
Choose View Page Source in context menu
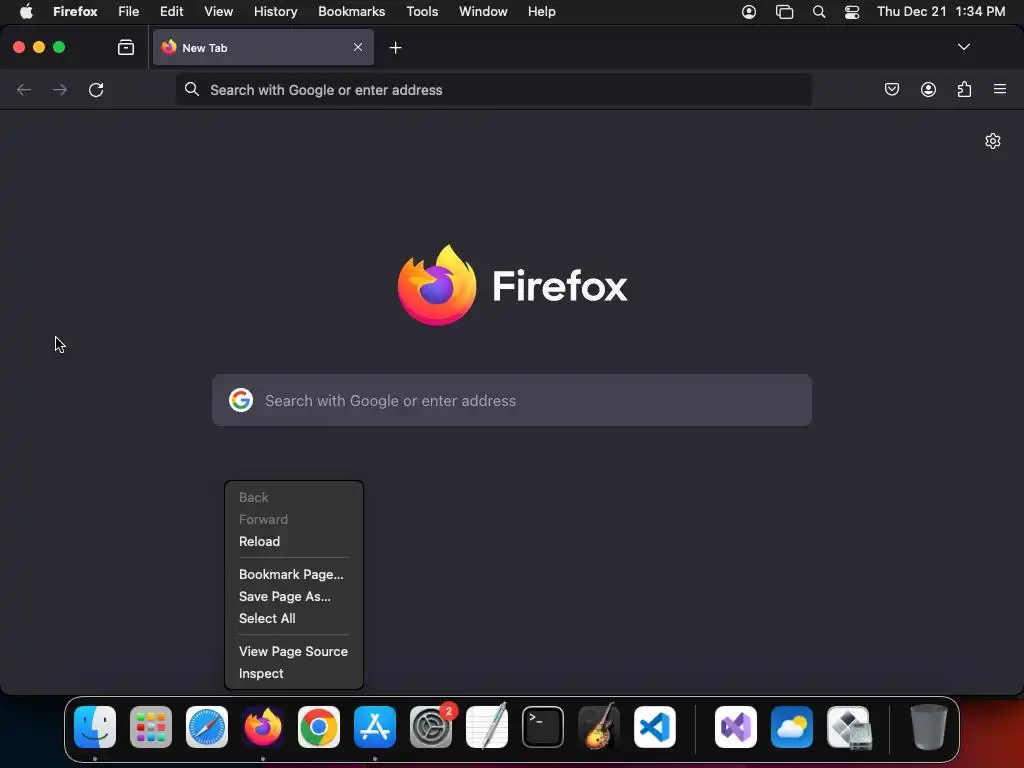pyautogui.click(x=293, y=651)
